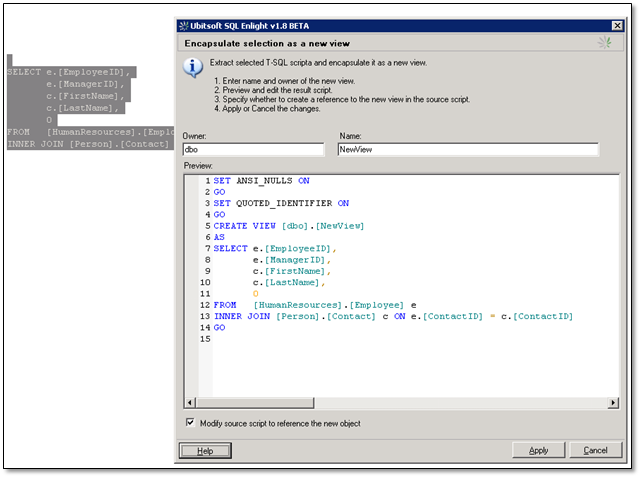This screenshot has height=478, width=641.
Task: Click the blue information icon
Action: coord(193,67)
